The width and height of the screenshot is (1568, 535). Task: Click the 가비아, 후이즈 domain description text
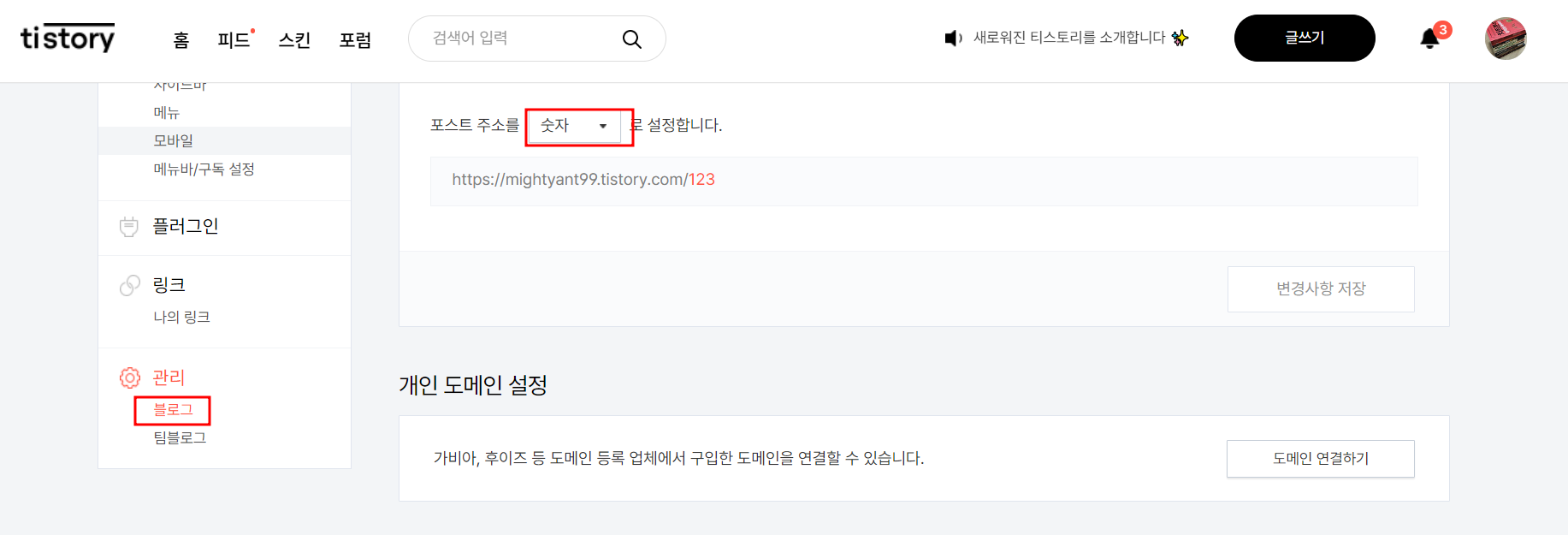[678, 459]
